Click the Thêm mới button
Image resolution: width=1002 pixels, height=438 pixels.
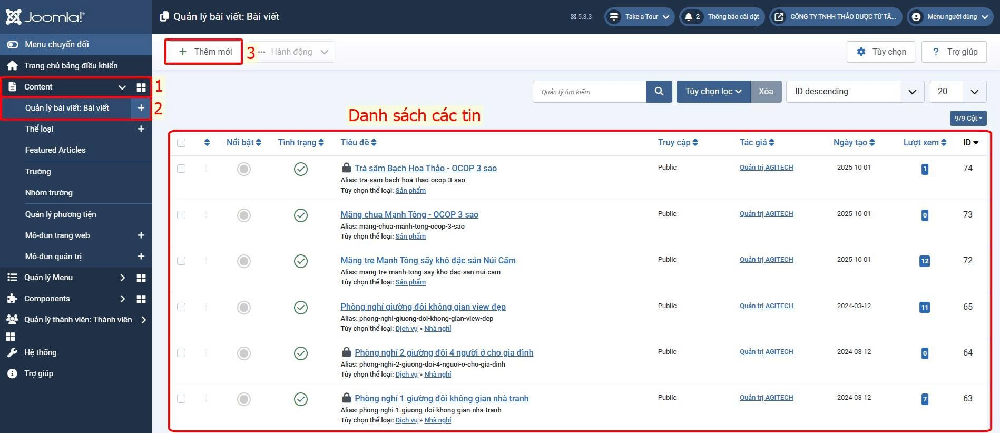(204, 51)
